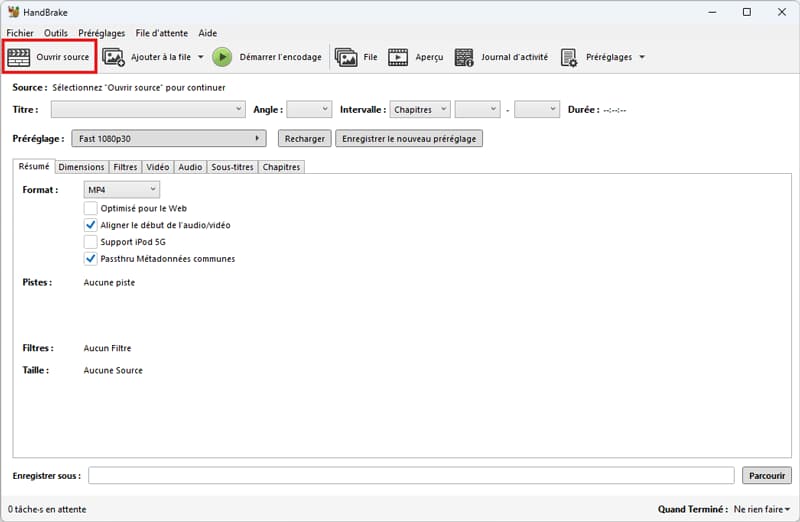Close the HandBrake window

pos(782,12)
